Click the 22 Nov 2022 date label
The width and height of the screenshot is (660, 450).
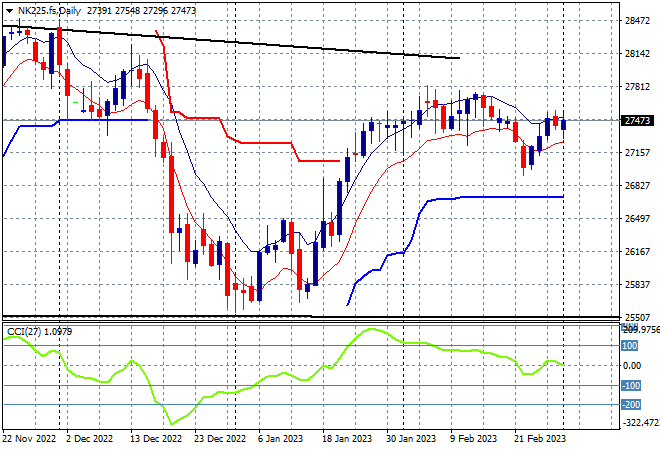click(x=29, y=439)
